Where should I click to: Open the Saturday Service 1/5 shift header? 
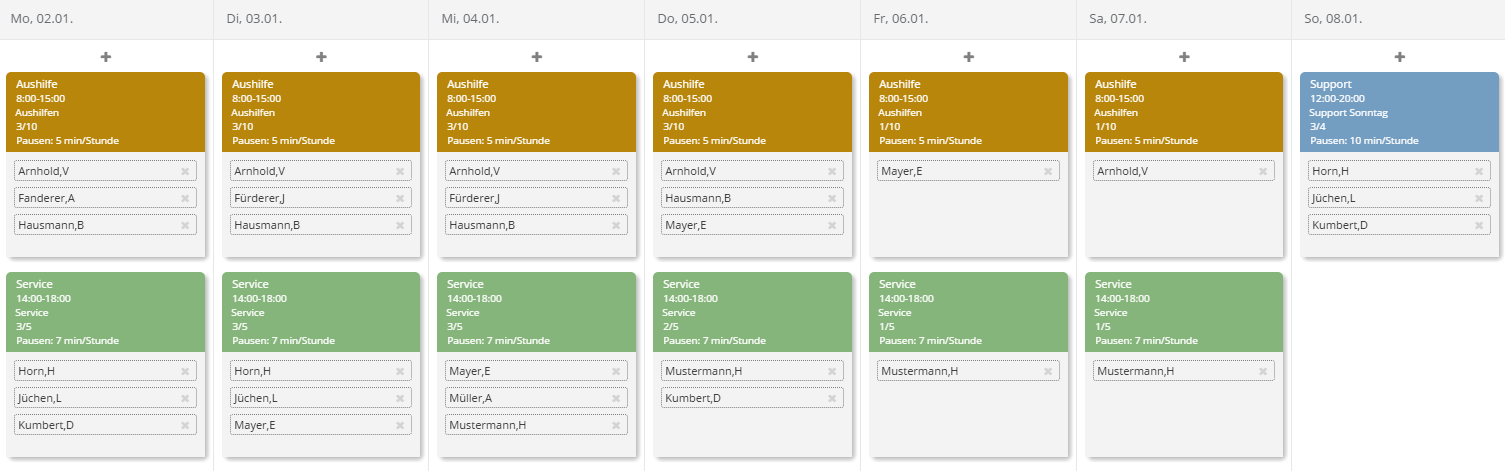pyautogui.click(x=1184, y=312)
